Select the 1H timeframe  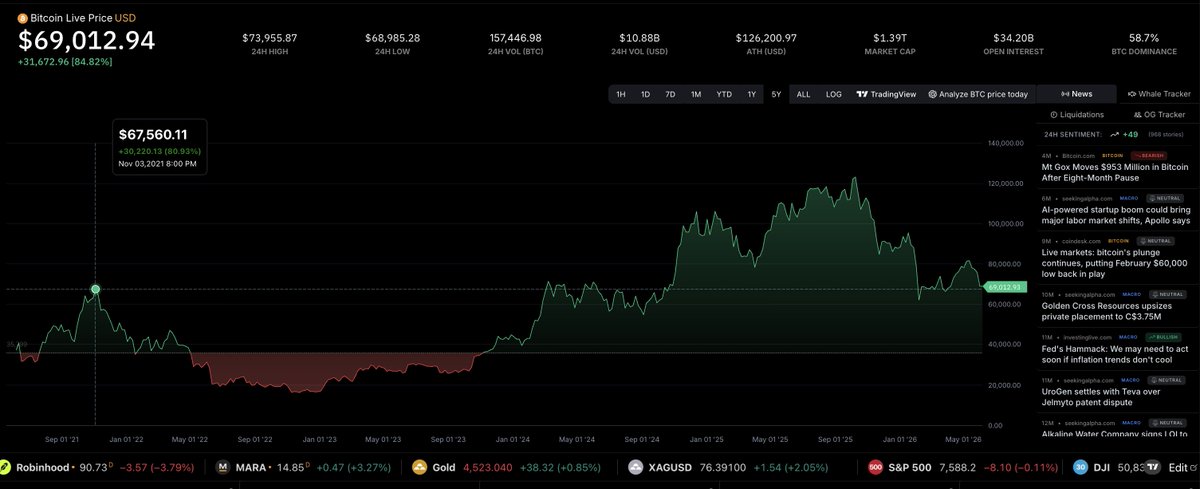(620, 94)
